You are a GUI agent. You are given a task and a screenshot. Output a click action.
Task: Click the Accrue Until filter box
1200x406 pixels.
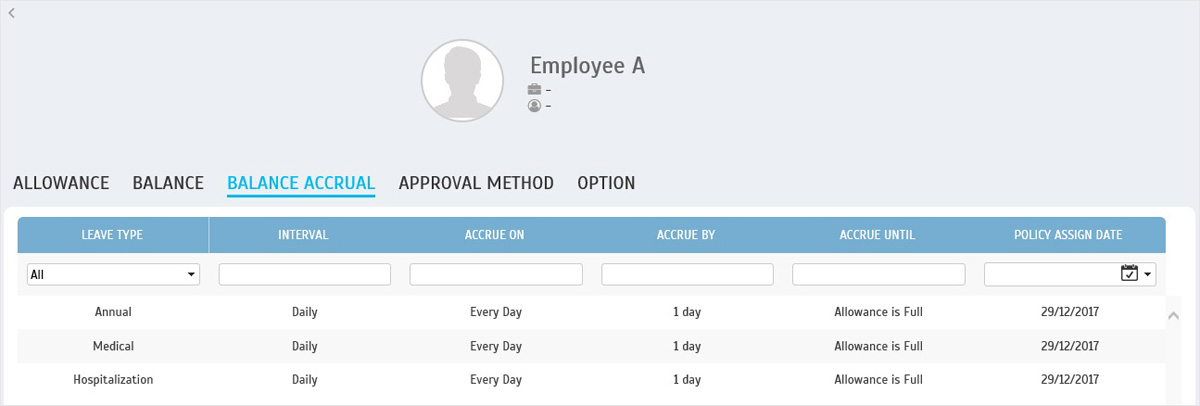[879, 274]
